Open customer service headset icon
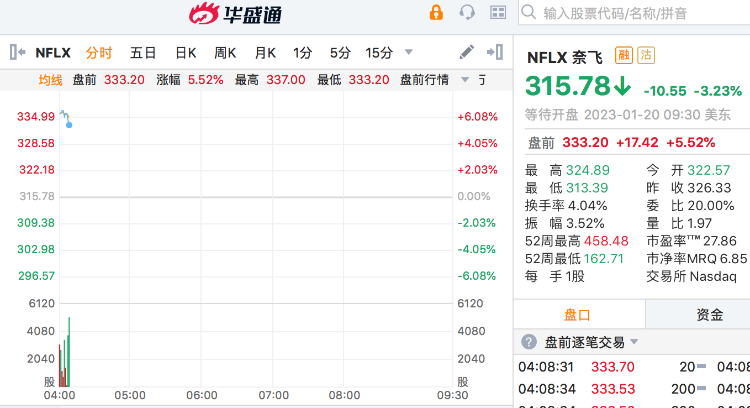This screenshot has height=408, width=750. pos(467,12)
